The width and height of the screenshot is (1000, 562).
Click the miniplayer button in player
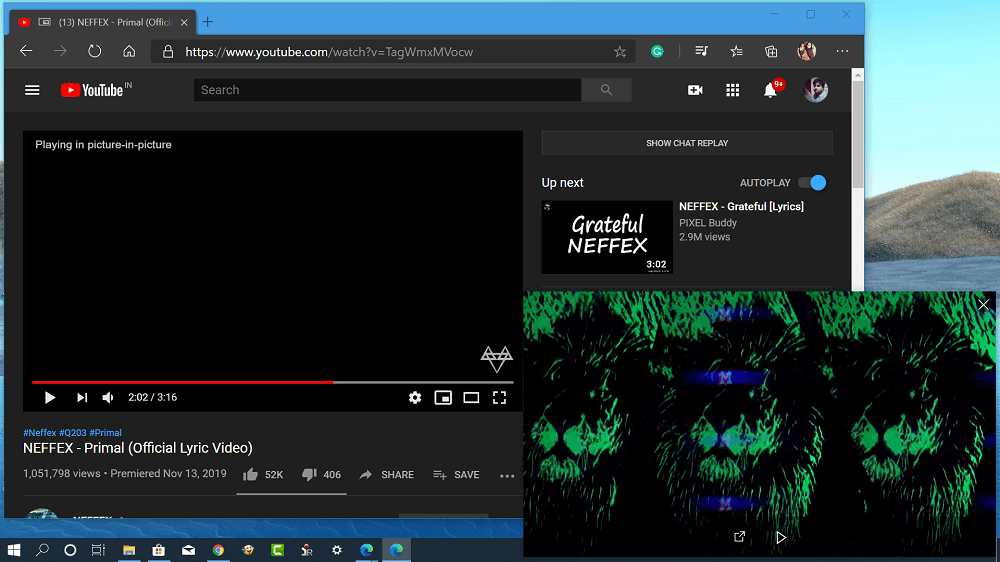[443, 398]
